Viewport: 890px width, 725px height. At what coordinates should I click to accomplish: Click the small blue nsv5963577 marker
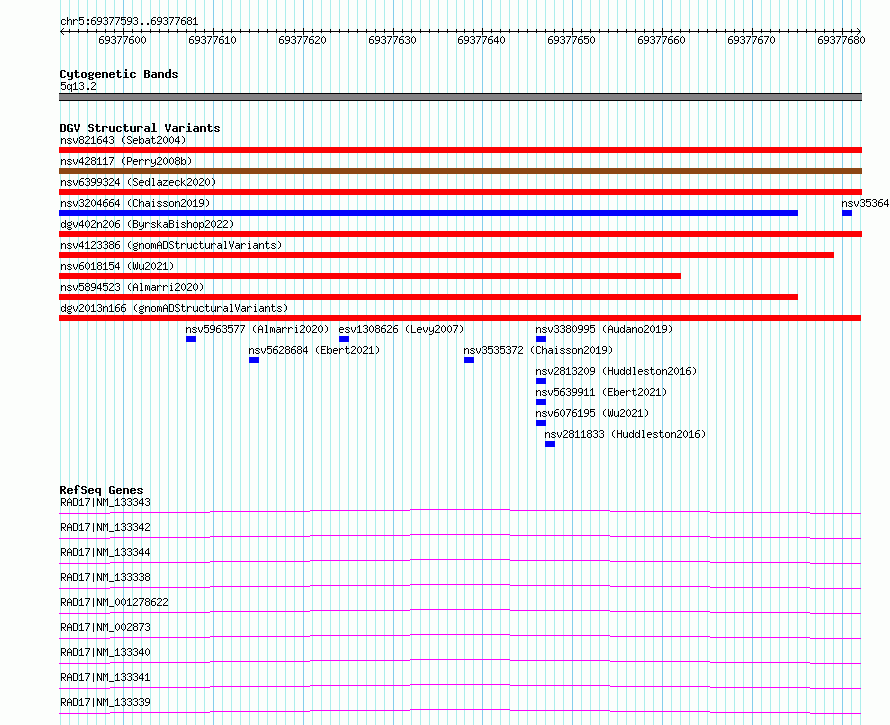click(x=191, y=339)
